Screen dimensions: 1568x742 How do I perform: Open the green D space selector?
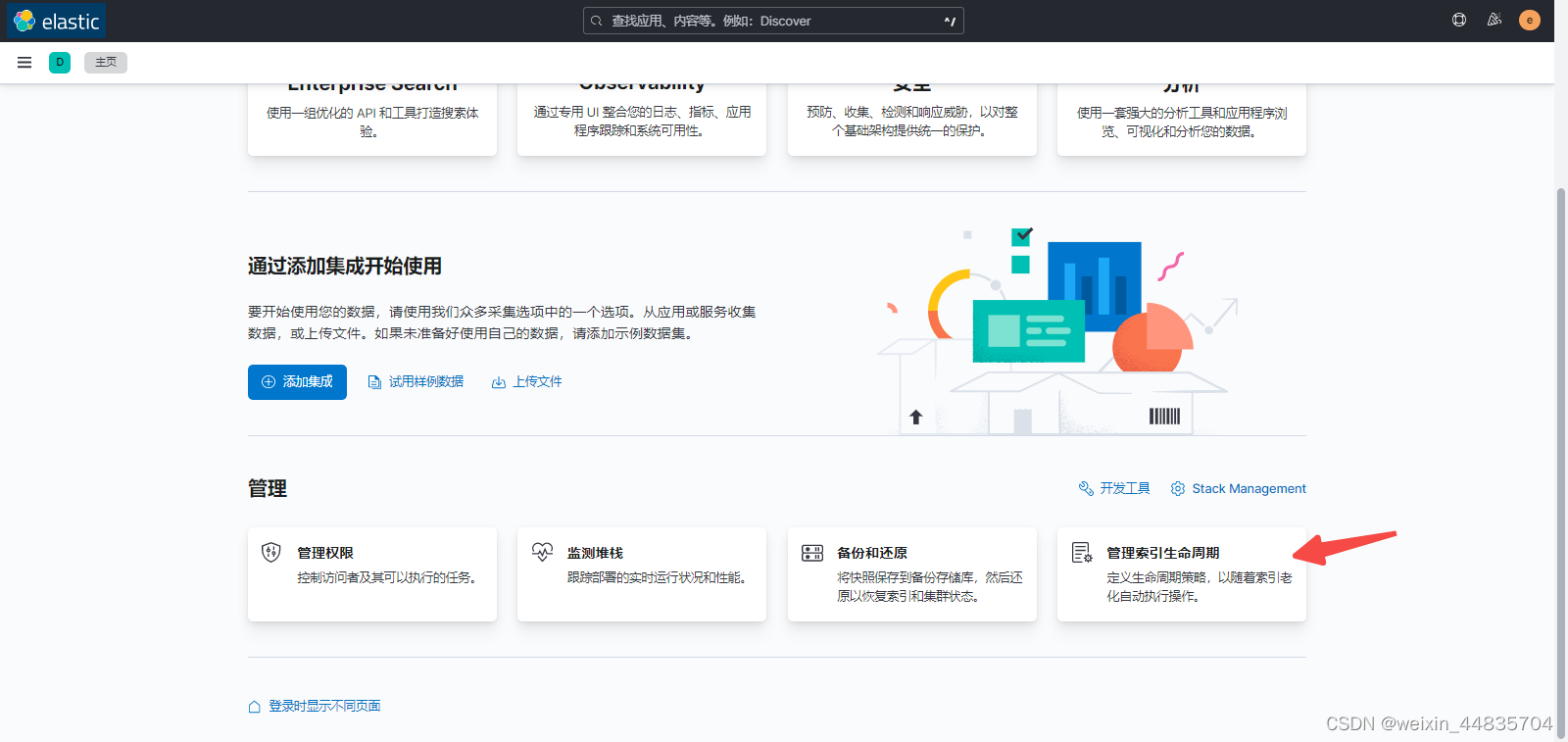coord(60,63)
